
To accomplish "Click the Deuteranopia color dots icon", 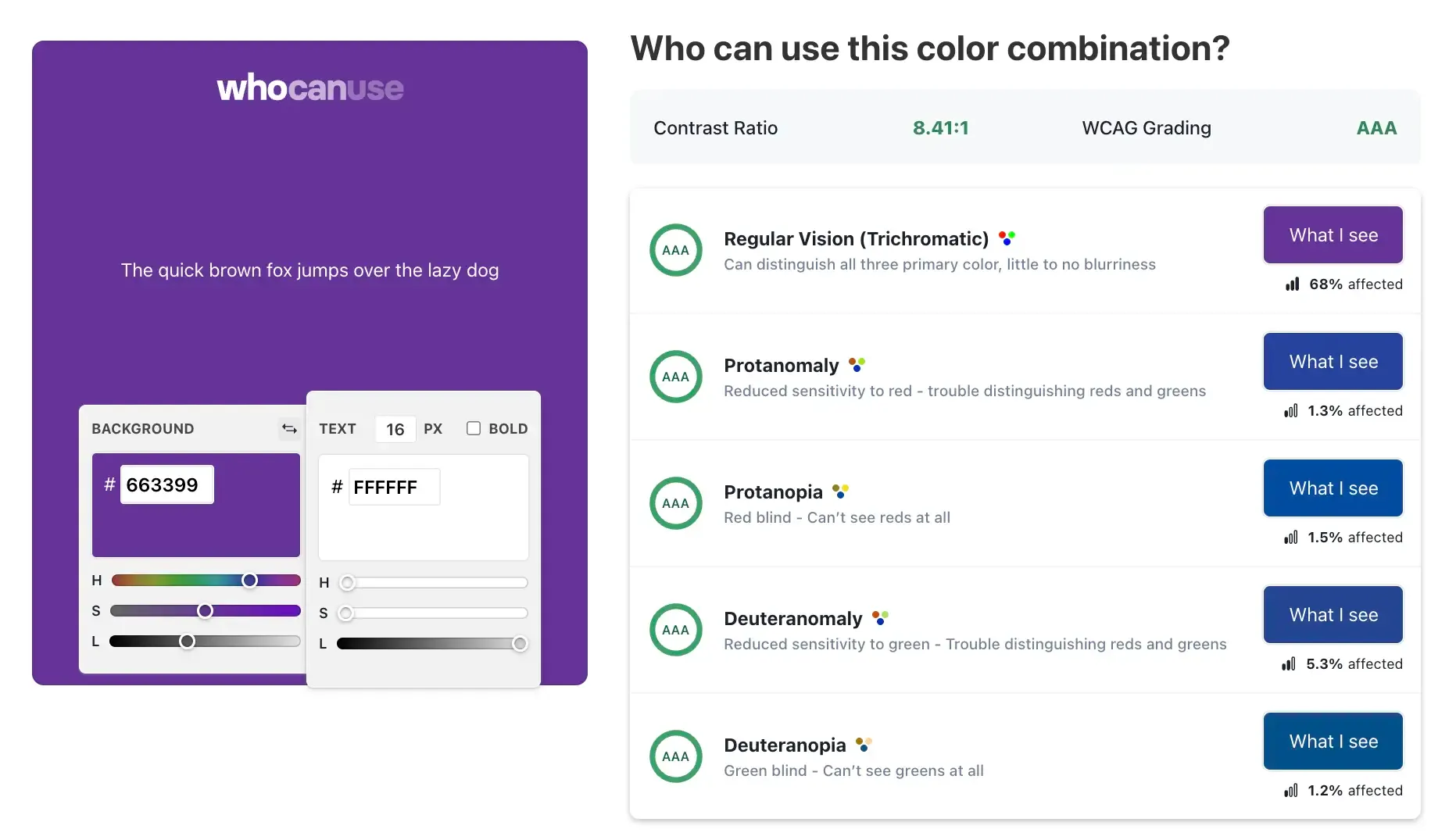I will (864, 745).
